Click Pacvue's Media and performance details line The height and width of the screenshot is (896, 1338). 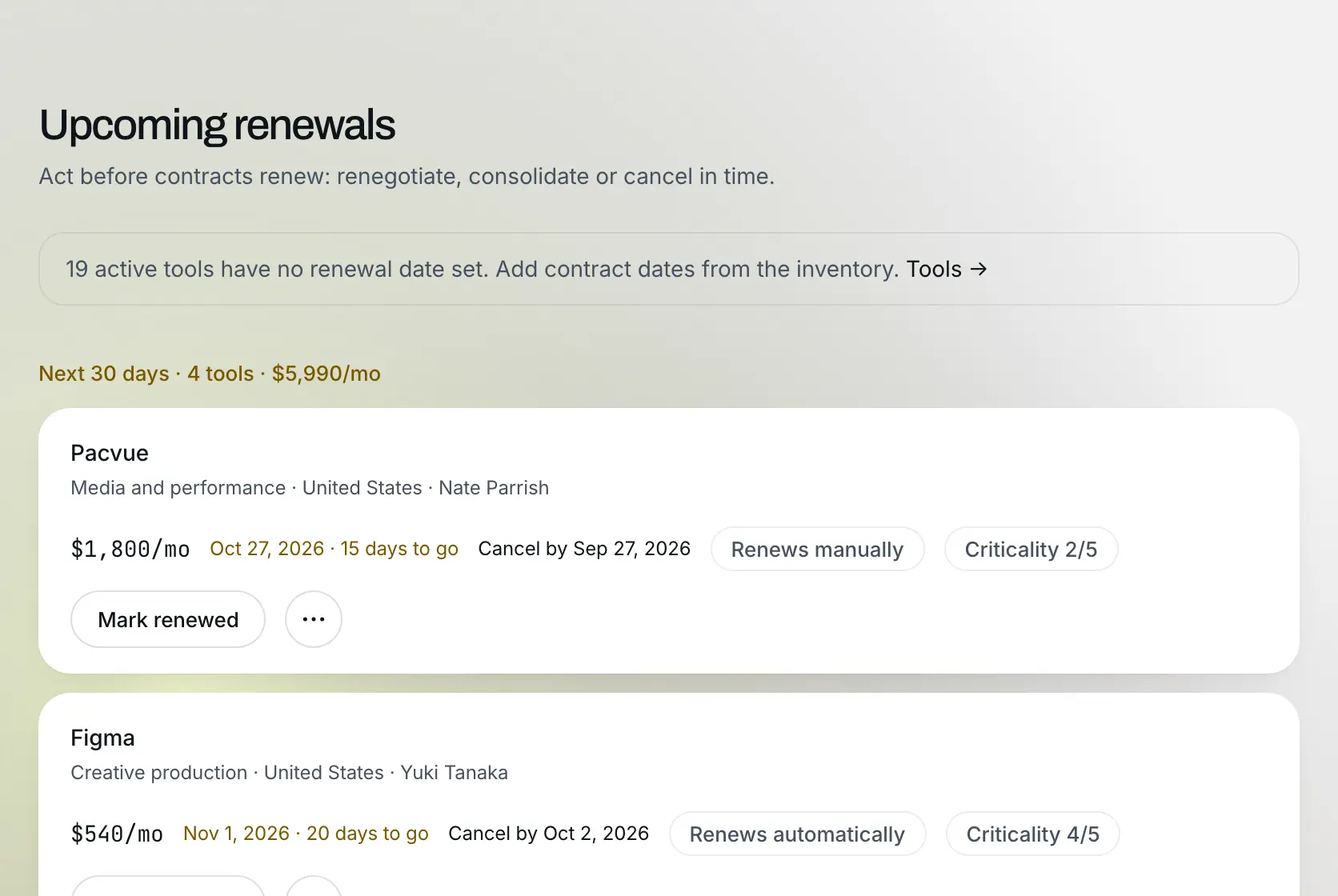coord(310,488)
